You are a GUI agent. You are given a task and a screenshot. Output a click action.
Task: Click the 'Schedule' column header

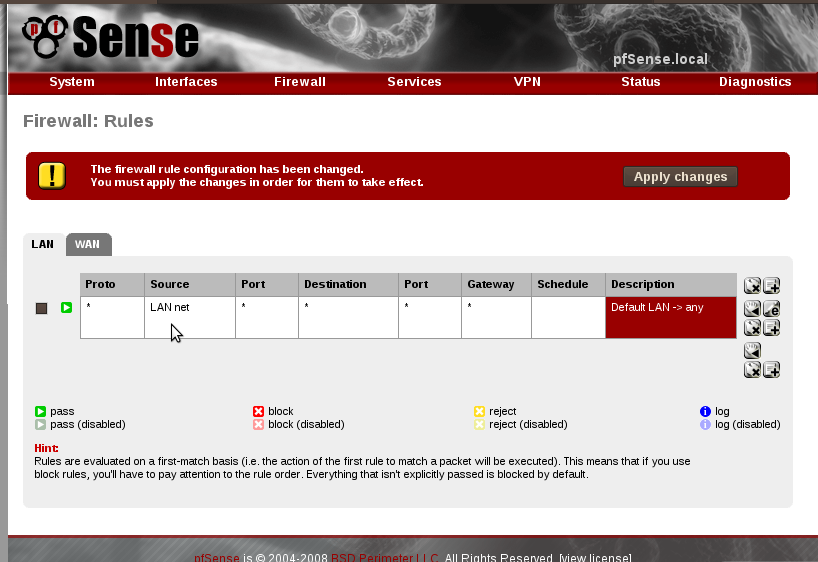(568, 284)
